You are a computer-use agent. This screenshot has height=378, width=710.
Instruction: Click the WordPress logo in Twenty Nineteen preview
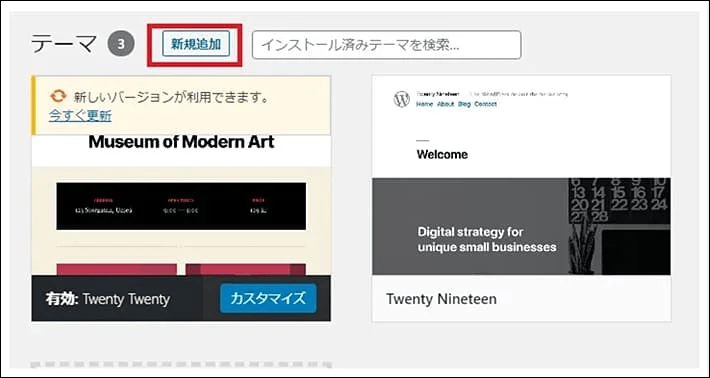(x=402, y=99)
